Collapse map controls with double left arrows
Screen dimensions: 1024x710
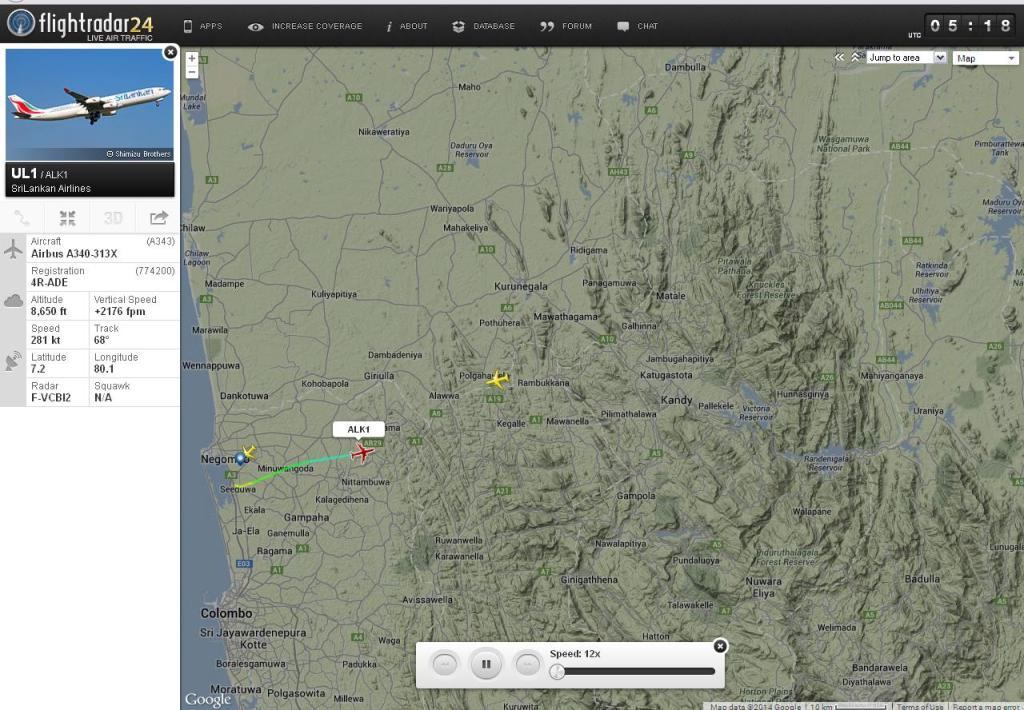(x=839, y=57)
